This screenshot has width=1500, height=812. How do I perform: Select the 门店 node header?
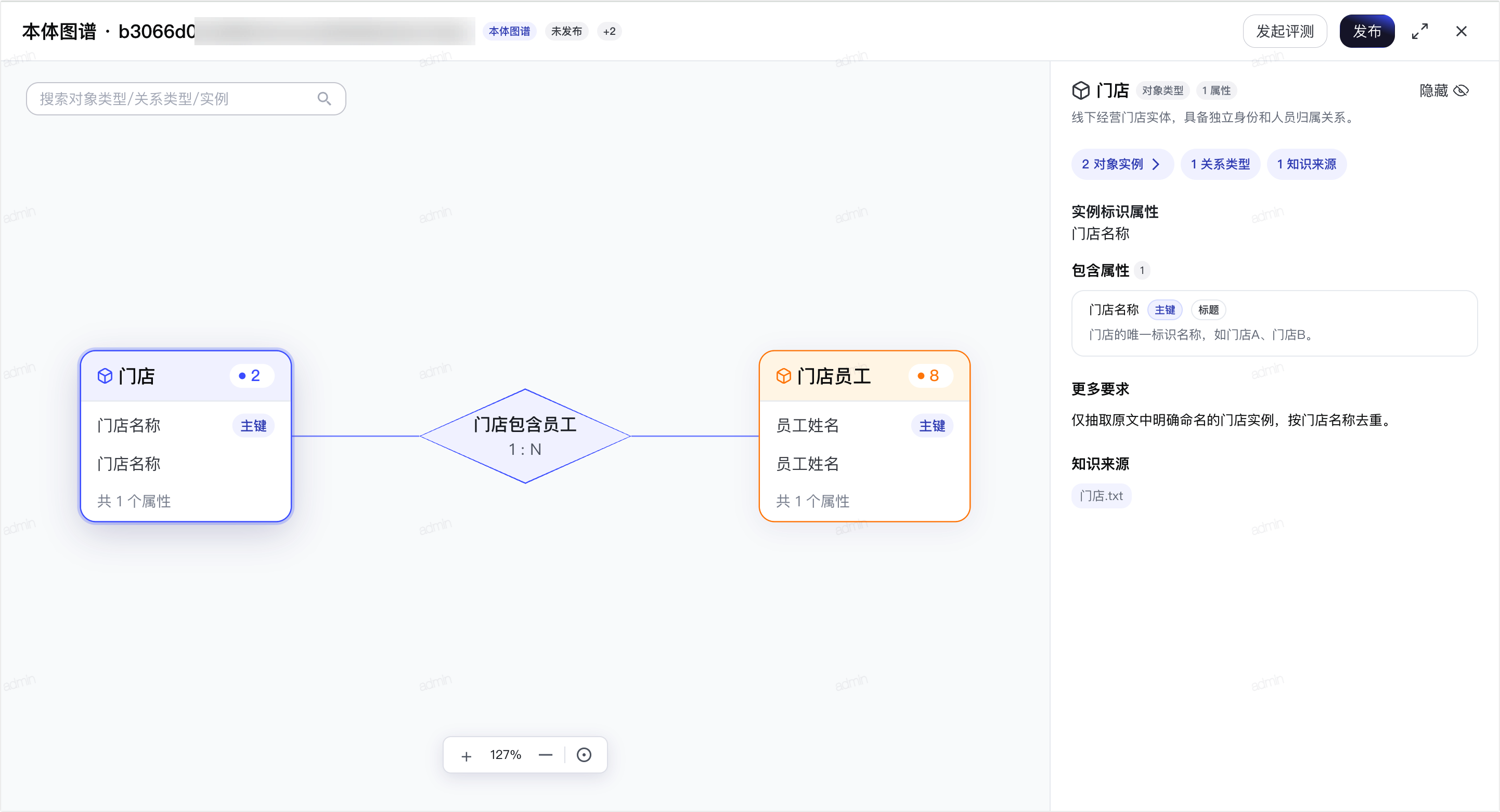coord(186,376)
